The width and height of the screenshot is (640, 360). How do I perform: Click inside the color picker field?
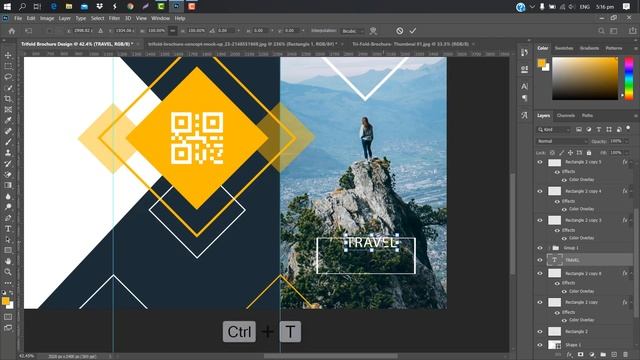[585, 78]
